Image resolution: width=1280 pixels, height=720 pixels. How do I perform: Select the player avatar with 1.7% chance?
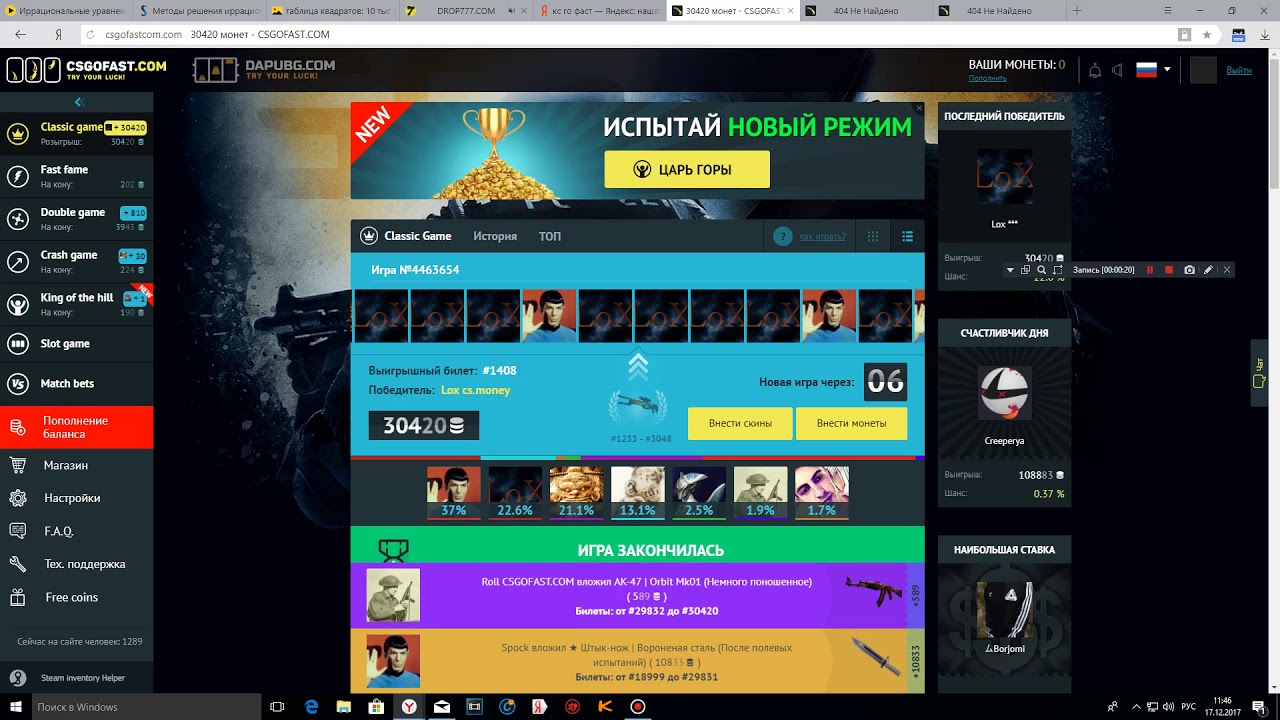coord(822,493)
